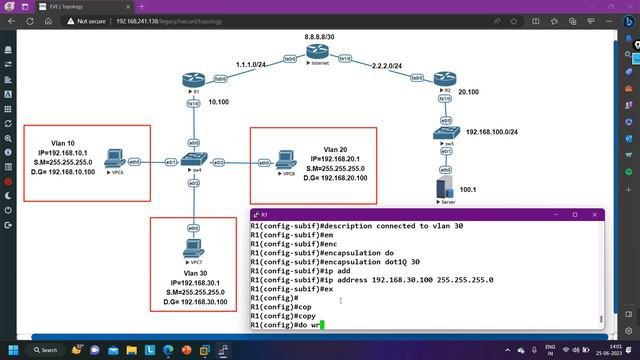
Task: Open Microsoft Edge from taskbar
Action: (x=168, y=350)
